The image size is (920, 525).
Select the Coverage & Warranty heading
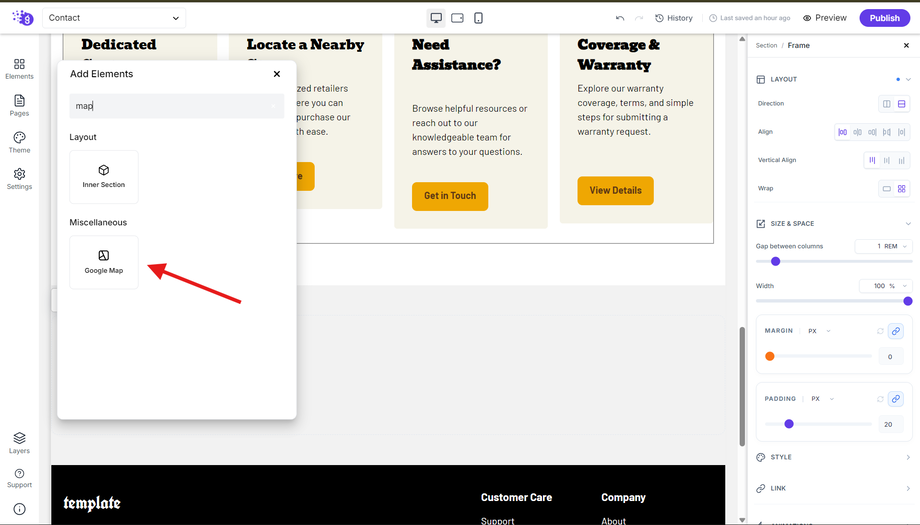coord(618,55)
